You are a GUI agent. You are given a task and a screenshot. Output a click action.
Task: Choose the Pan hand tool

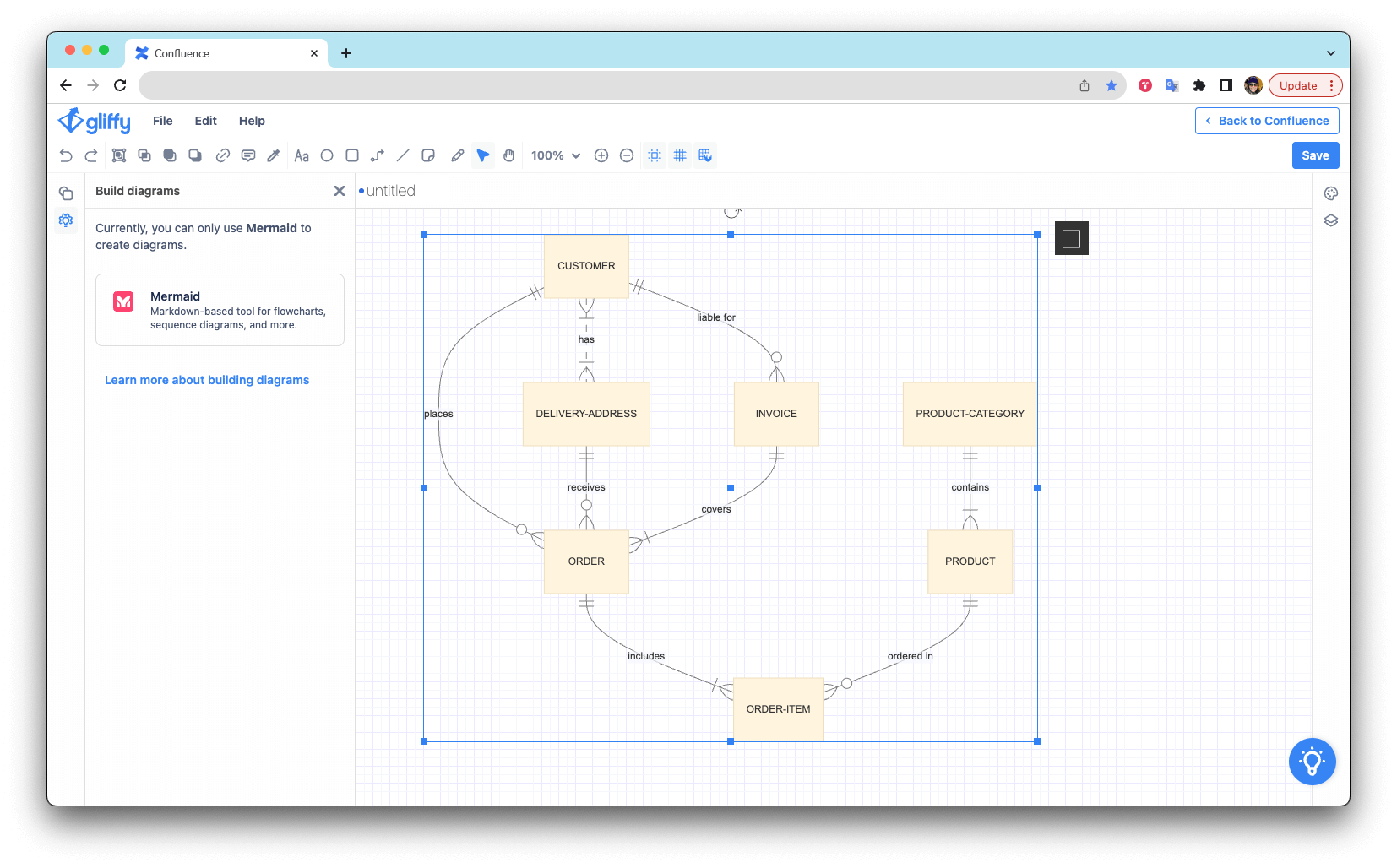click(x=508, y=155)
